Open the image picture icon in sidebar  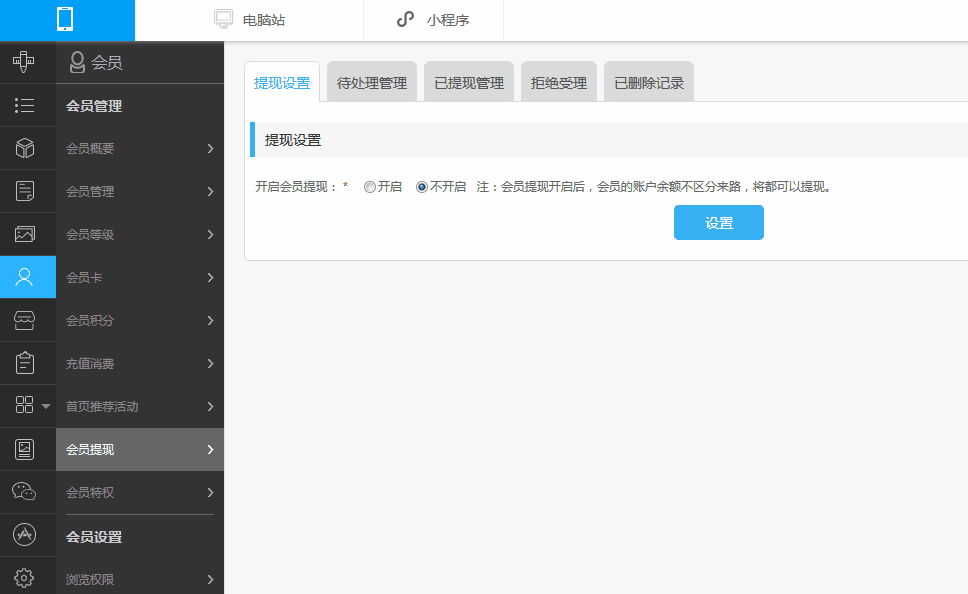[x=25, y=234]
